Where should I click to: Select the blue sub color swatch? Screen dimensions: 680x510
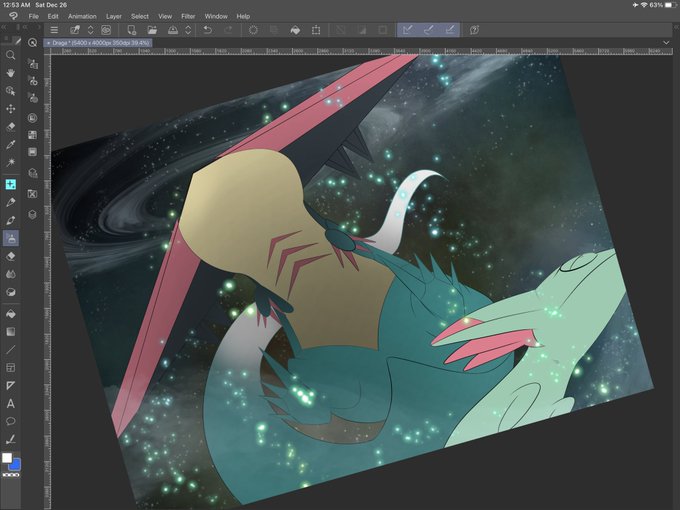[16, 465]
